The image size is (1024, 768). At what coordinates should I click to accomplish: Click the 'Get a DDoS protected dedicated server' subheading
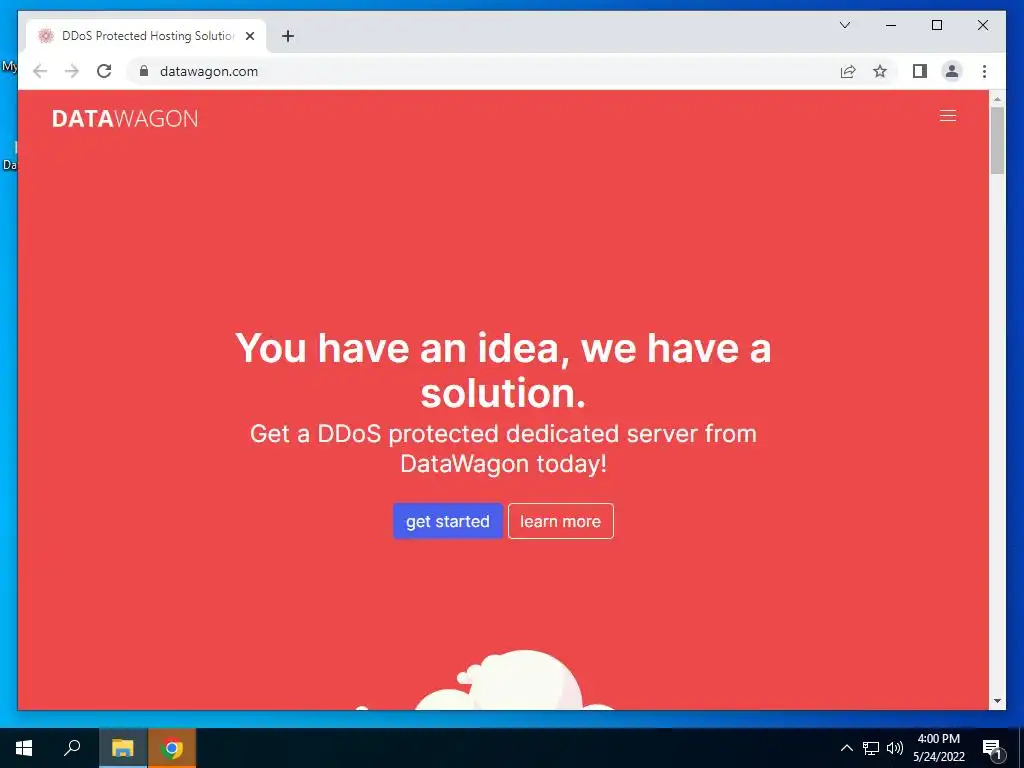[x=503, y=449]
